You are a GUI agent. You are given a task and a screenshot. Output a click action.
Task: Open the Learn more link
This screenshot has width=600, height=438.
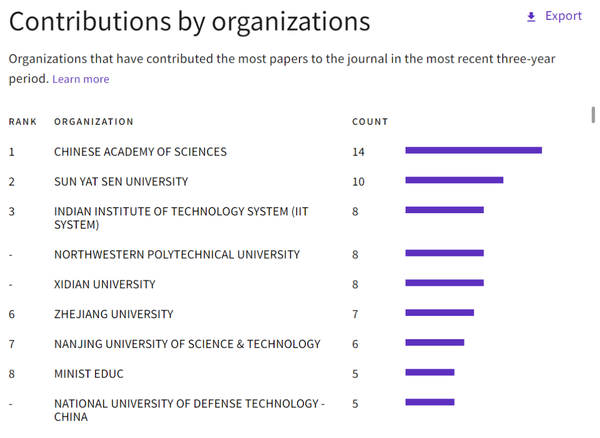(x=81, y=79)
